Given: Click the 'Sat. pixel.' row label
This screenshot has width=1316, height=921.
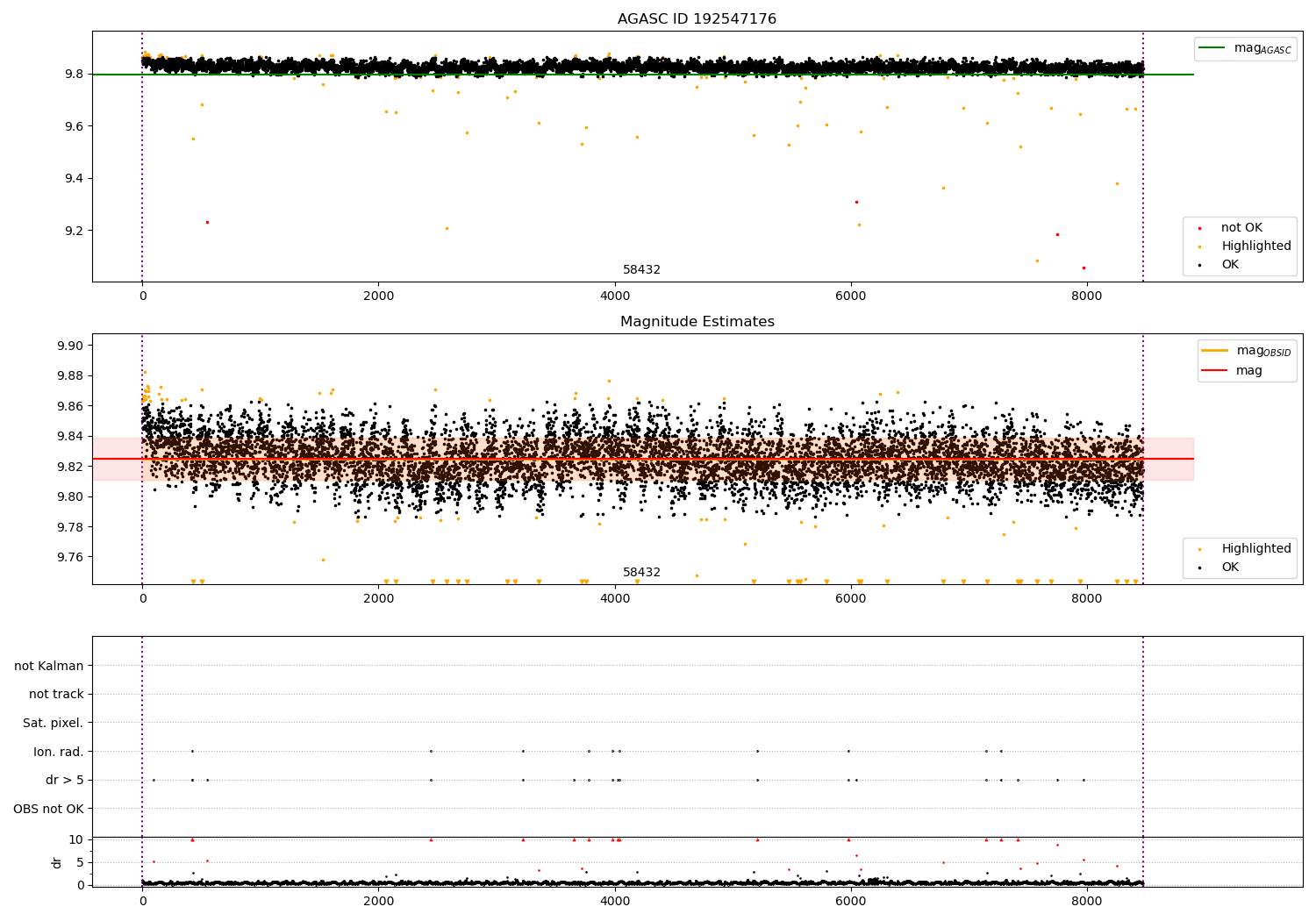Looking at the screenshot, I should [54, 723].
